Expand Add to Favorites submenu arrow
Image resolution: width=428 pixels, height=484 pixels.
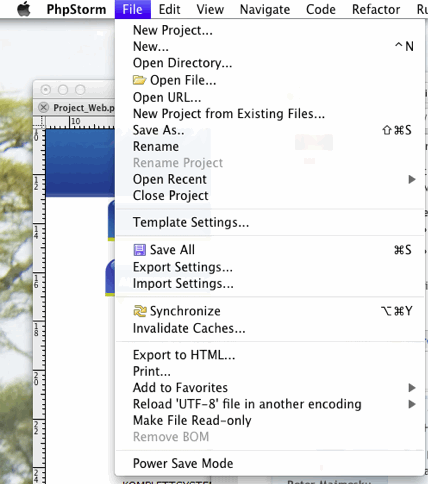(412, 388)
